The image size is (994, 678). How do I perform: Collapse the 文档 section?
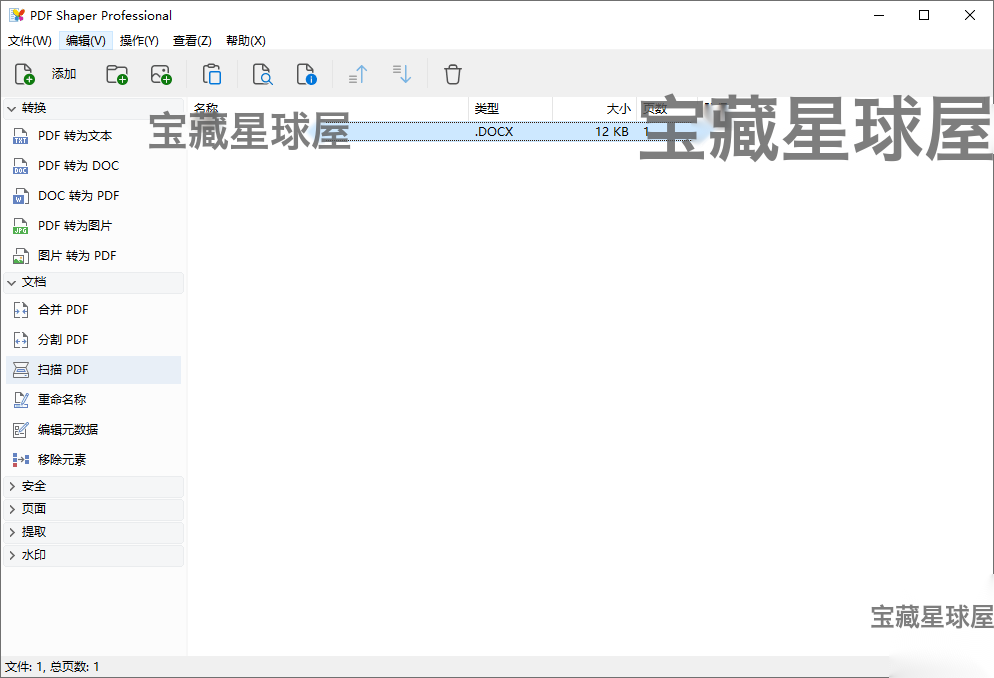[94, 283]
